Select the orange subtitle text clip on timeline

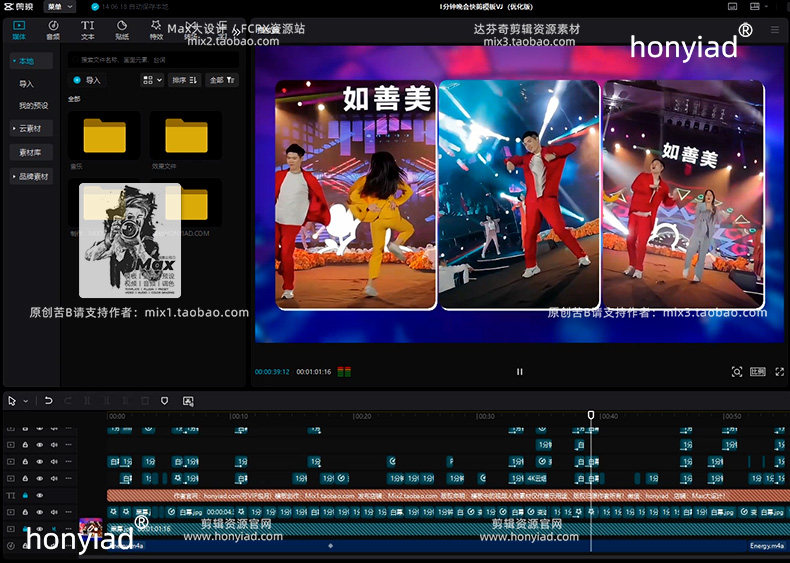coord(448,495)
